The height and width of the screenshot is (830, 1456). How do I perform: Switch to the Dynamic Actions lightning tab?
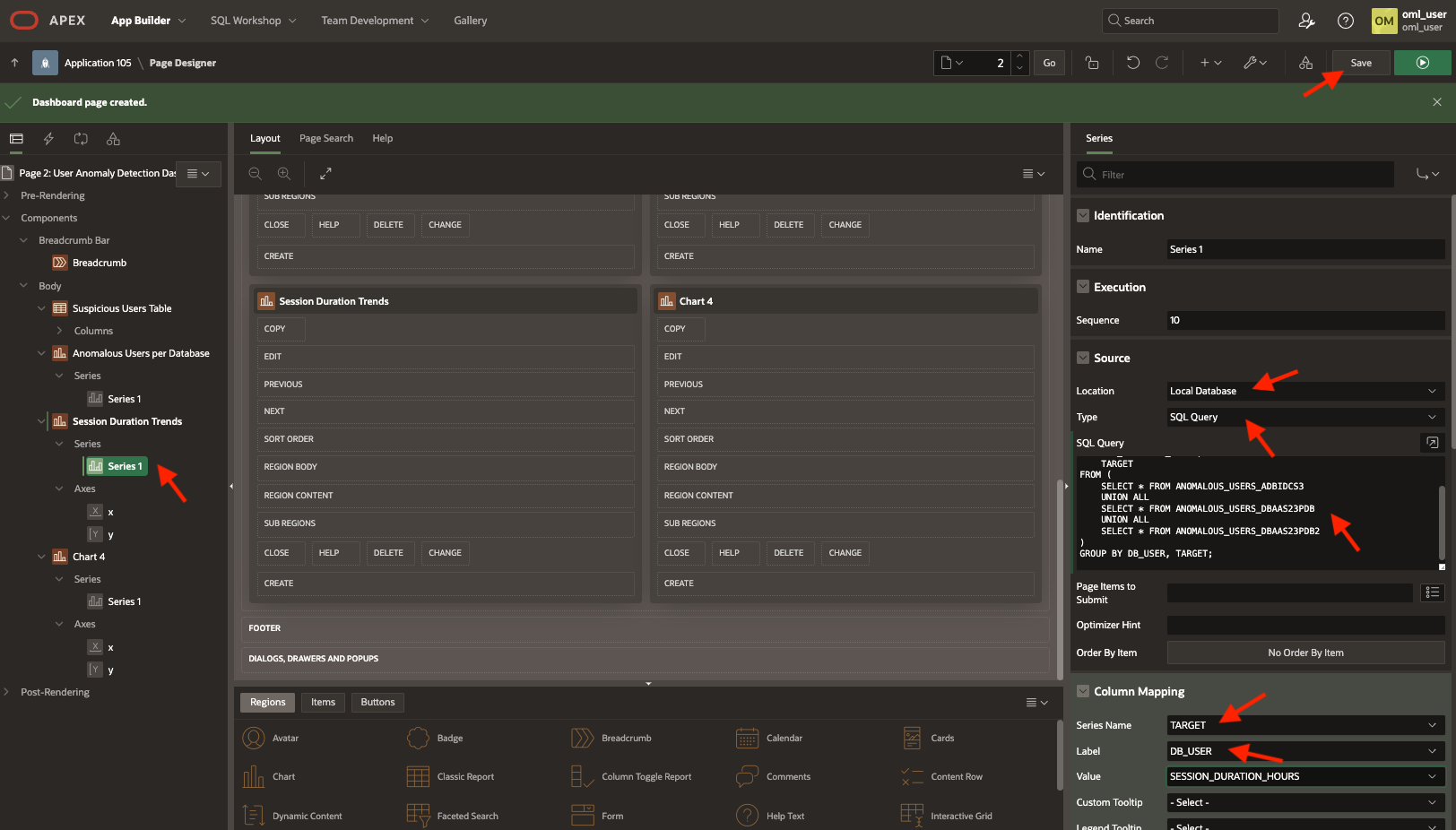pos(48,139)
